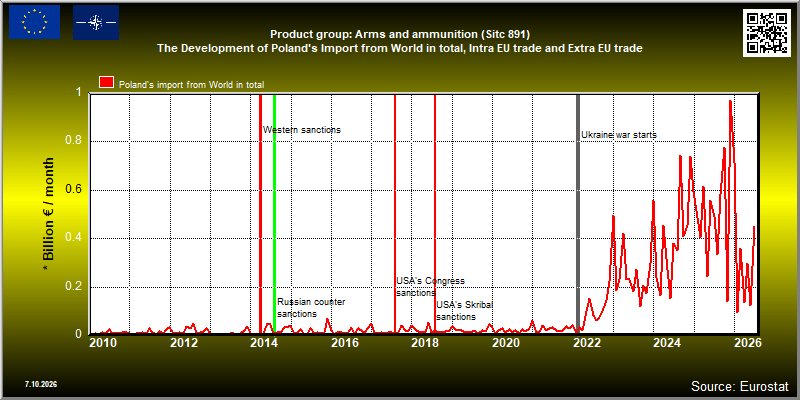The height and width of the screenshot is (400, 800).
Task: Click the y-axis value 0.2
Action: (74, 287)
